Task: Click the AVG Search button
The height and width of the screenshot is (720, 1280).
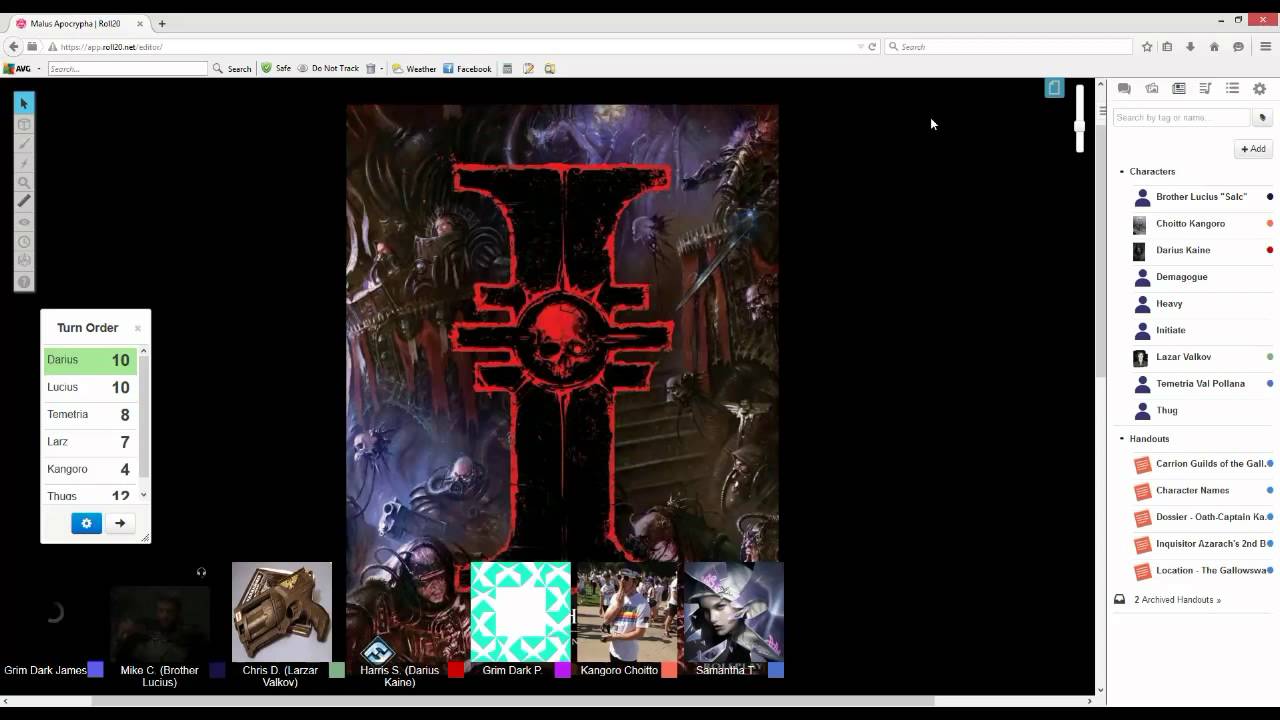Action: tap(232, 69)
